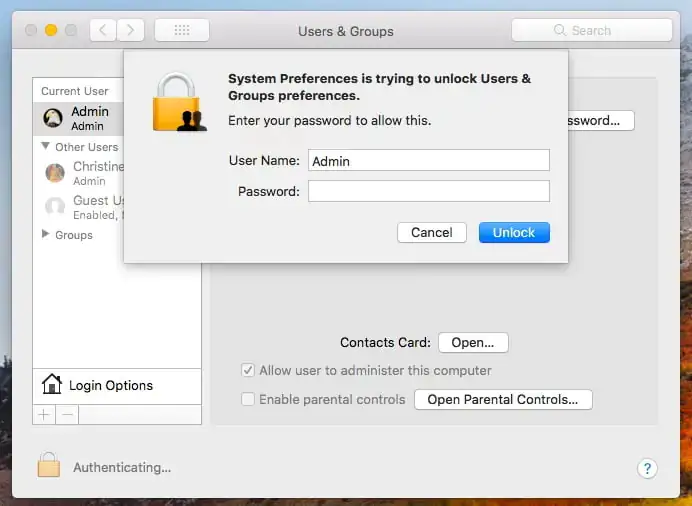Toggle Allow user to administer this computer
Screen dimensions: 692x506
click(248, 370)
